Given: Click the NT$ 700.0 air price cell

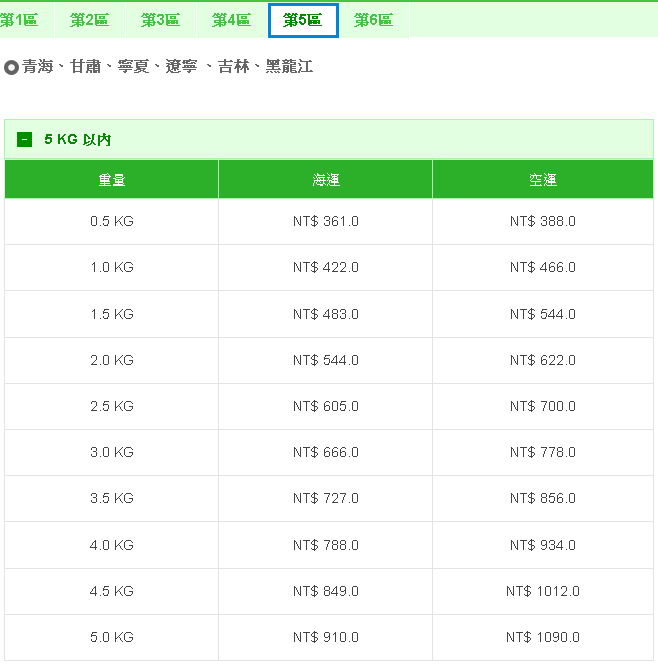Looking at the screenshot, I should tap(542, 406).
